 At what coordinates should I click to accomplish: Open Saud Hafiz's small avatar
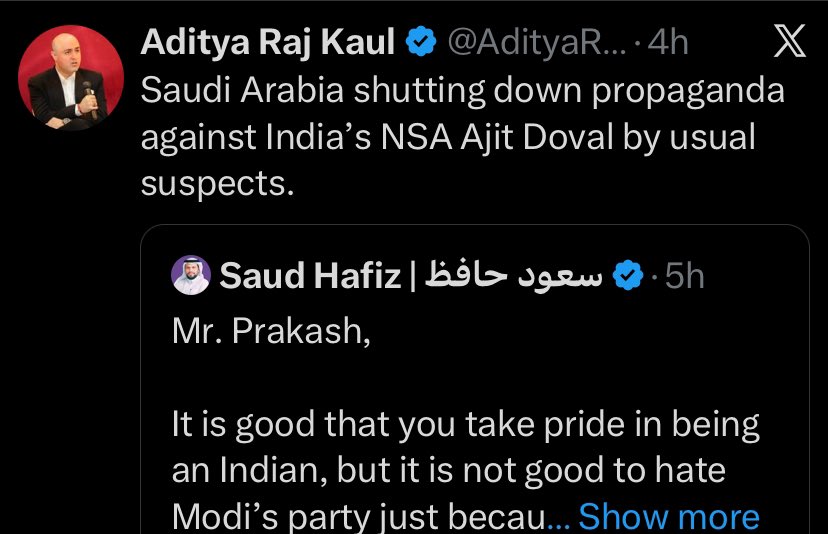pos(190,275)
